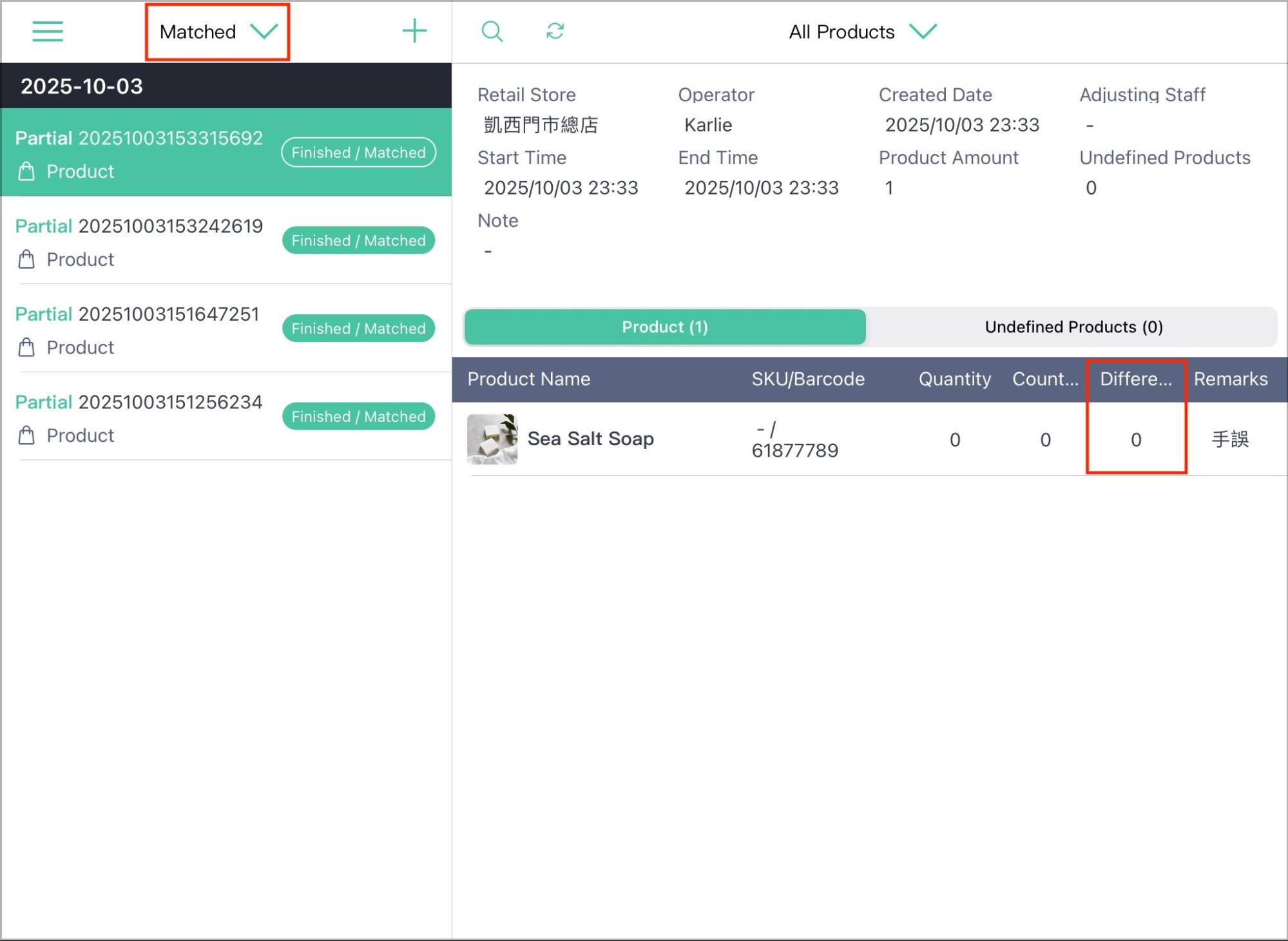Refresh the stocktake details
Image resolution: width=1288 pixels, height=941 pixels.
click(x=555, y=31)
